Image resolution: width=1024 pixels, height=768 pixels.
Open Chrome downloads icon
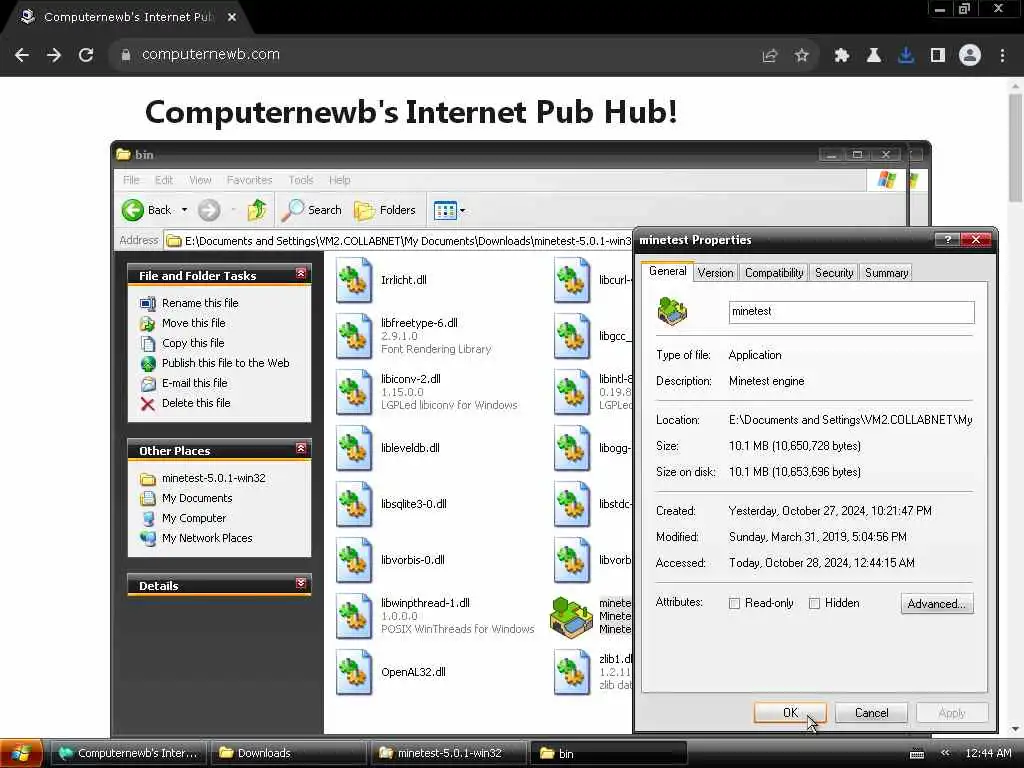click(906, 56)
